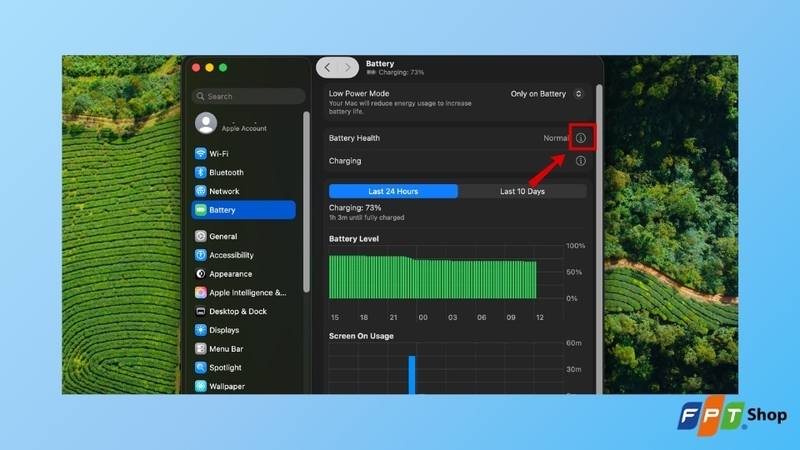Click the Bluetooth sidebar icon
800x450 pixels.
coord(201,172)
